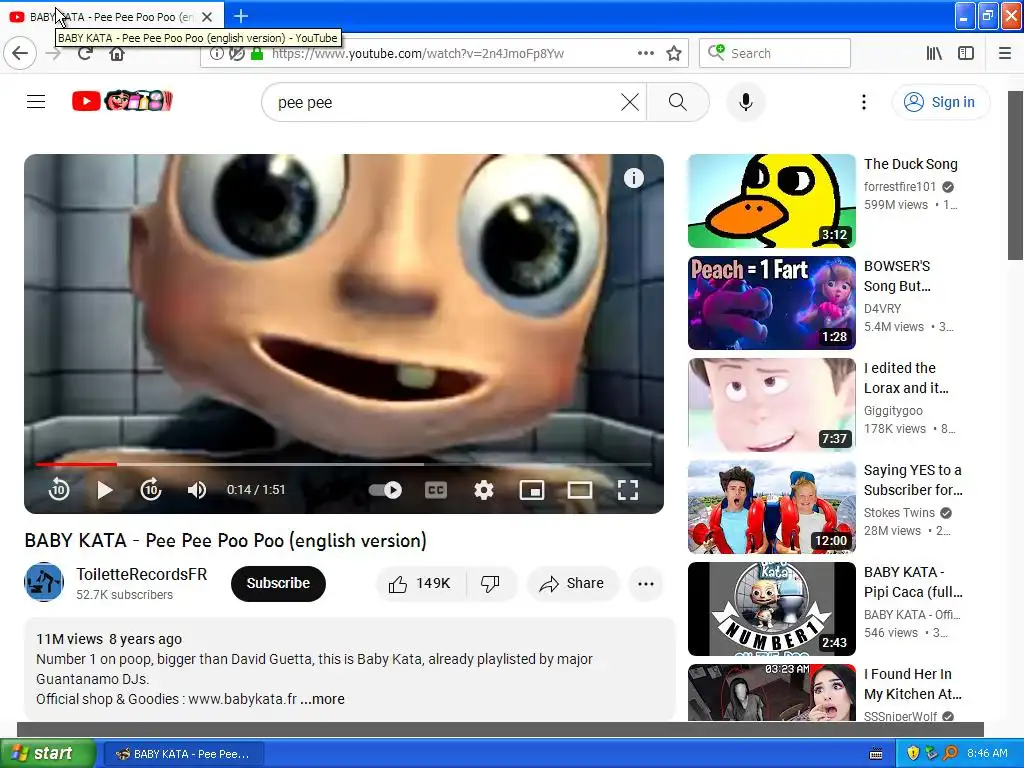Toggle the autoplay switch
Screen dimensions: 1024x768
[385, 490]
